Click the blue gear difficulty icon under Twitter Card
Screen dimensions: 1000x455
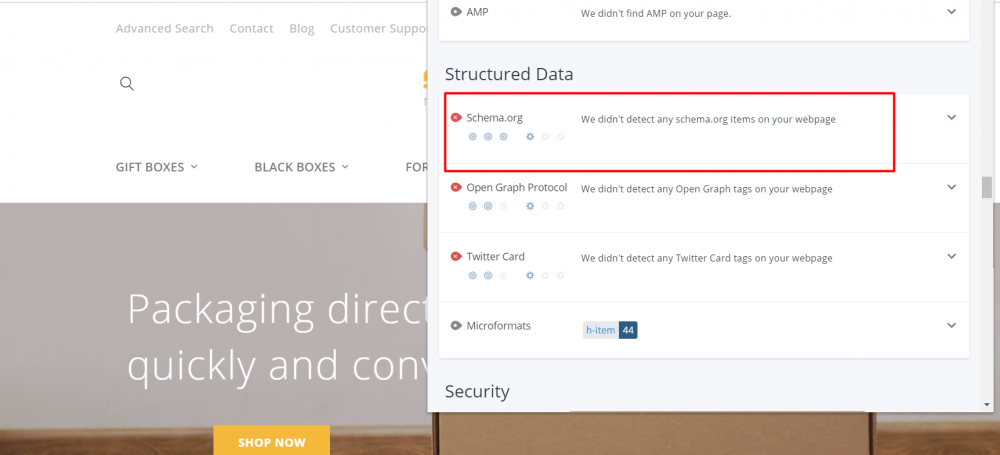[529, 276]
